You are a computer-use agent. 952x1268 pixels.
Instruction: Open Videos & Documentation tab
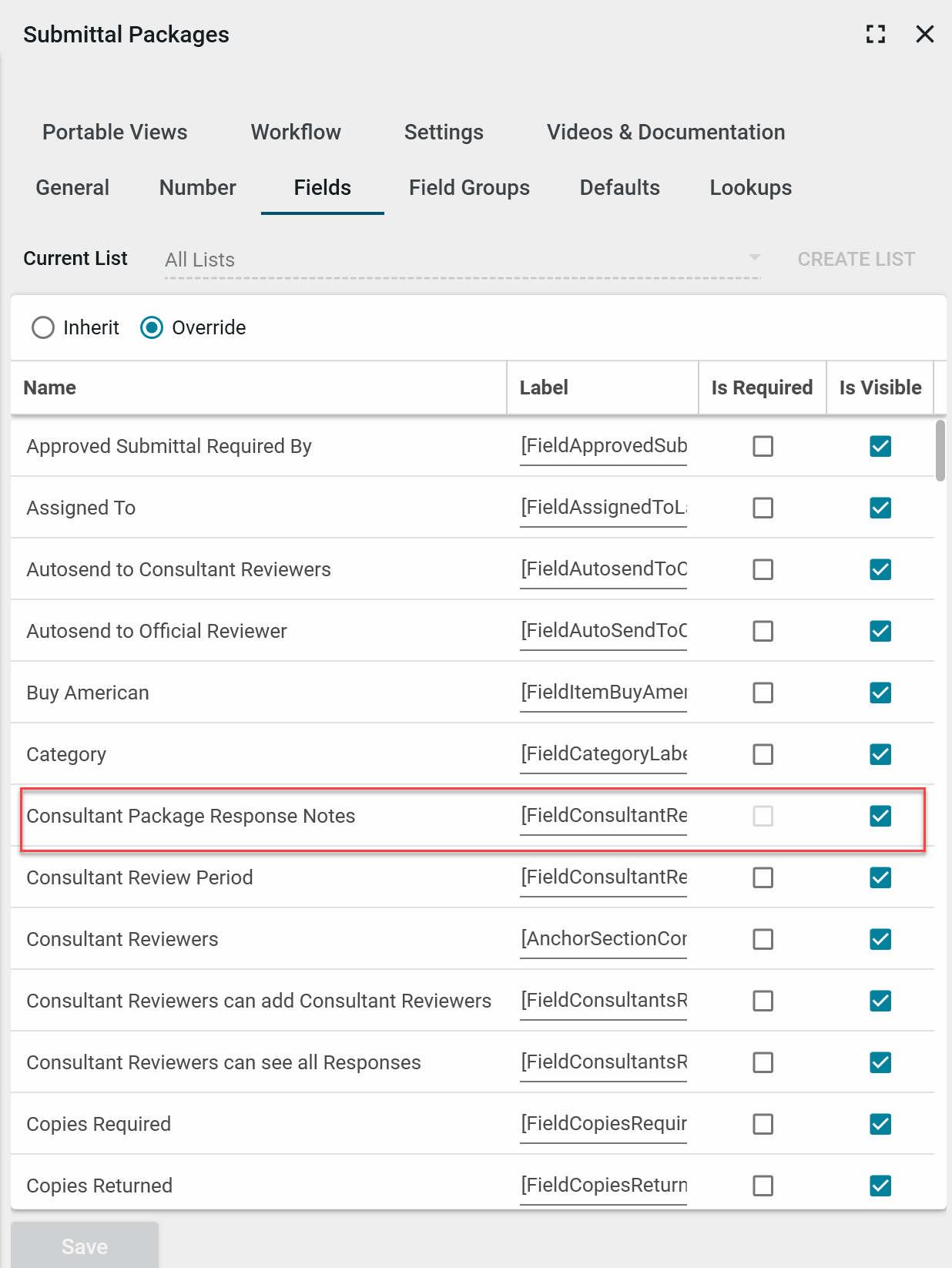click(665, 133)
